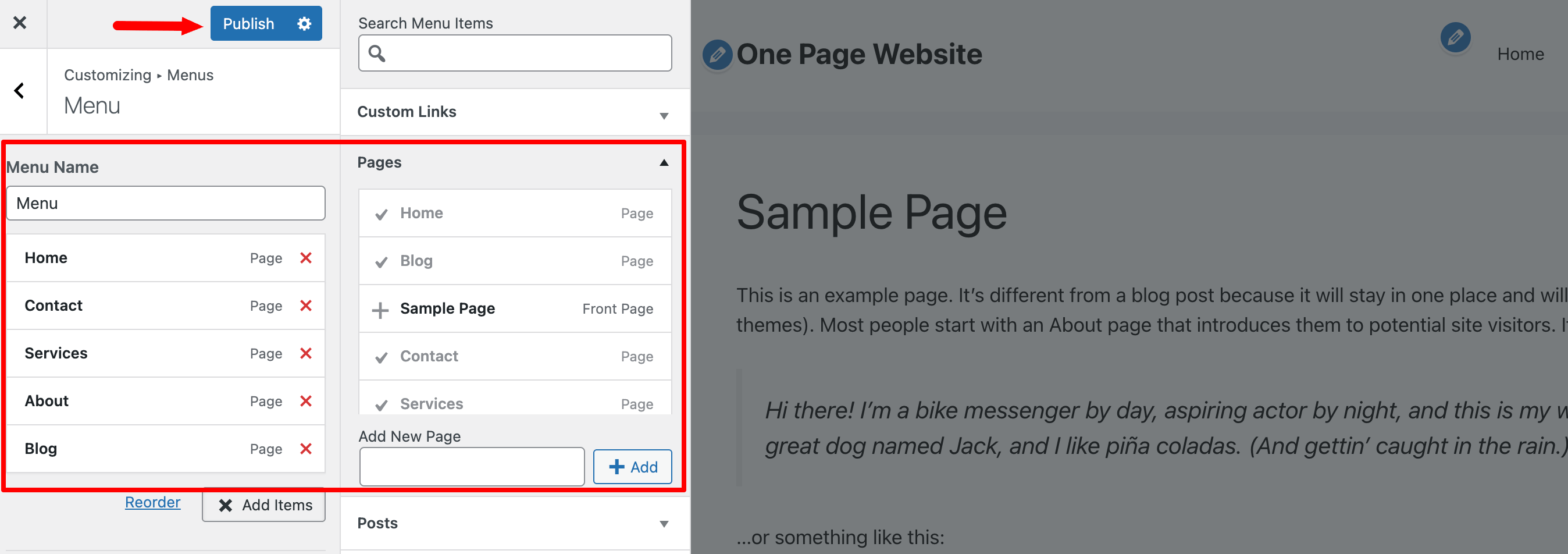Open publish settings gear icon

pyautogui.click(x=304, y=24)
